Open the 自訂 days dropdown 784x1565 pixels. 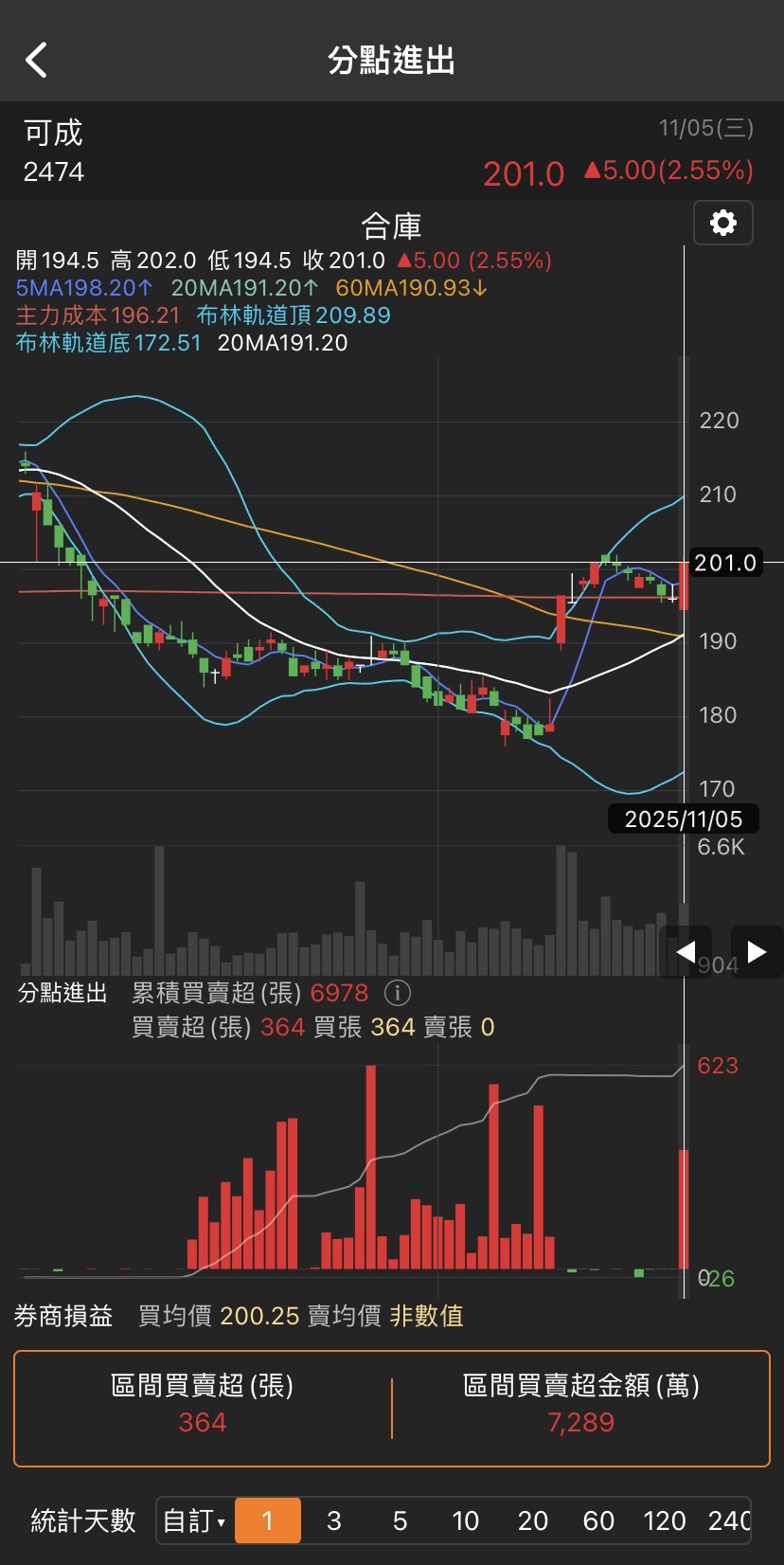tap(194, 1520)
